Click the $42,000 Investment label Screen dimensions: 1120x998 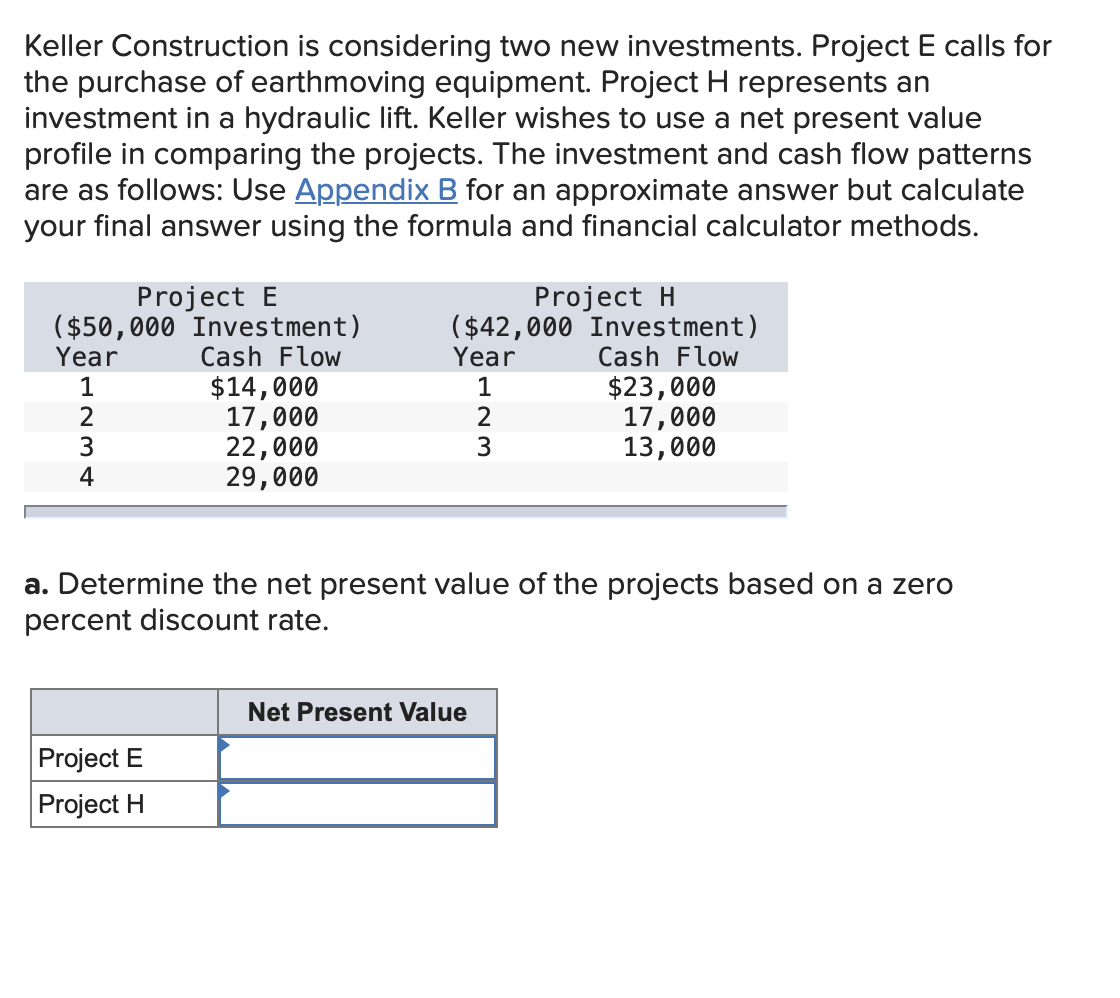604,326
